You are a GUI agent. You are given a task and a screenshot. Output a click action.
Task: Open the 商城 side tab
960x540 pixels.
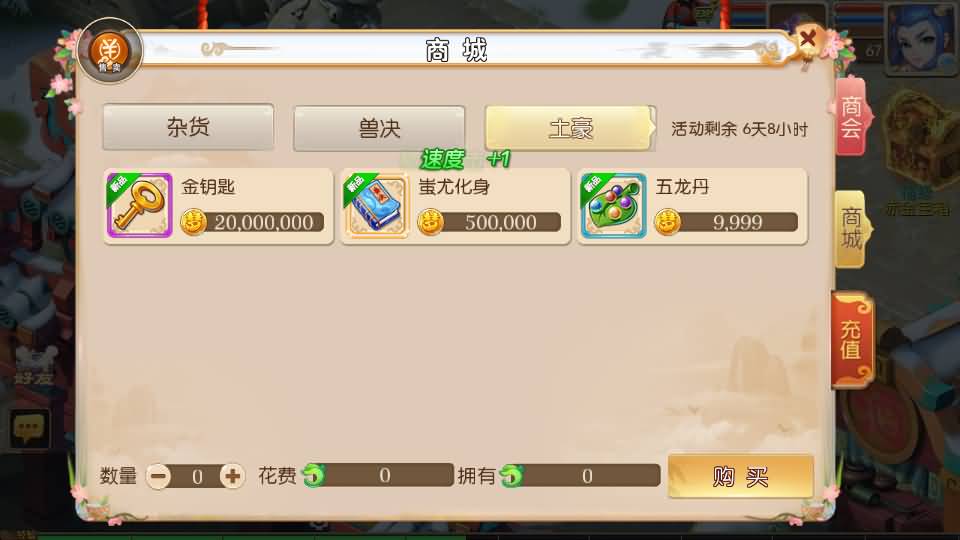click(852, 229)
